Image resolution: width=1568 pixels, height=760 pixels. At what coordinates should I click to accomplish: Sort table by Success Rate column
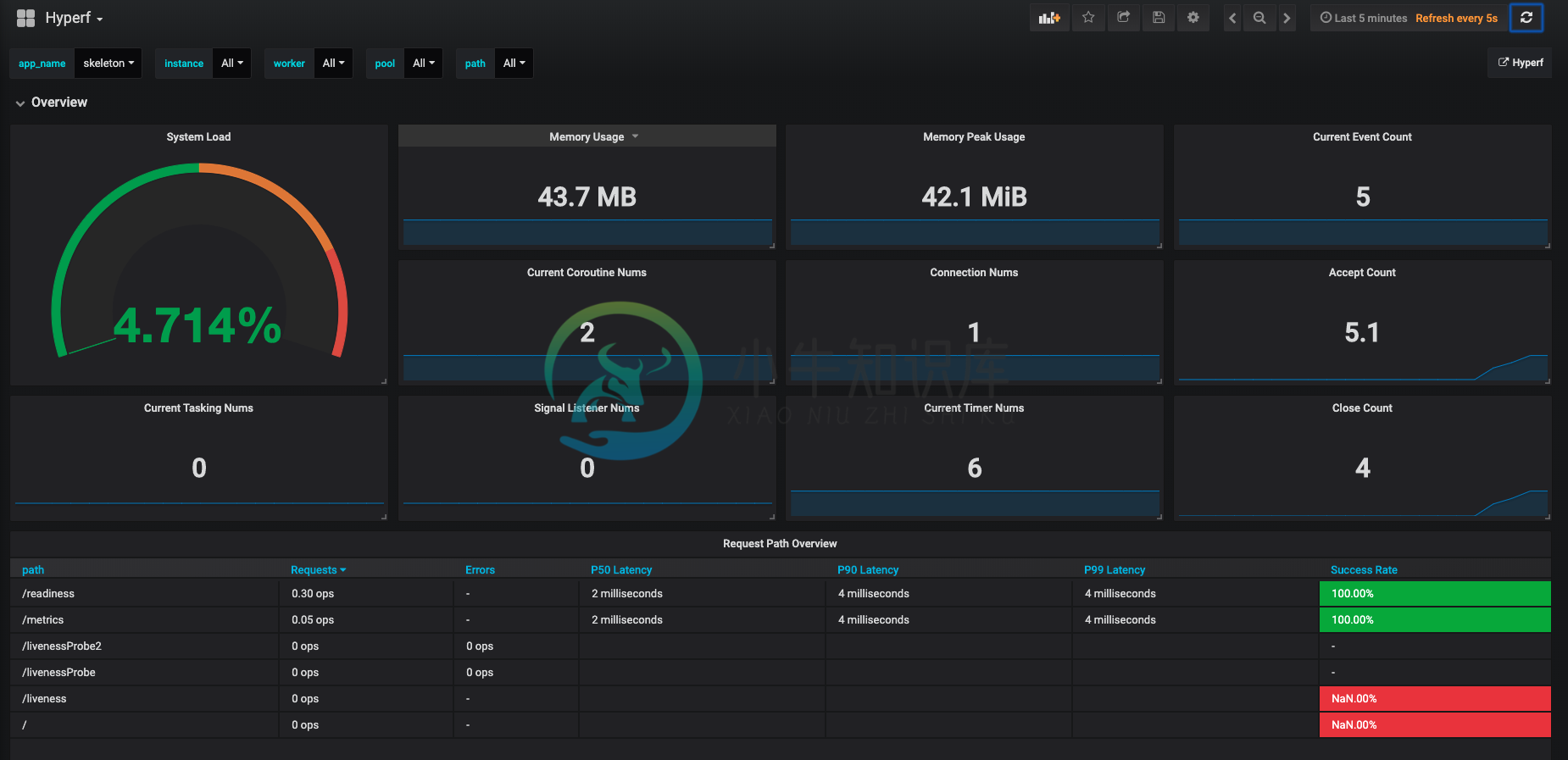click(x=1364, y=570)
